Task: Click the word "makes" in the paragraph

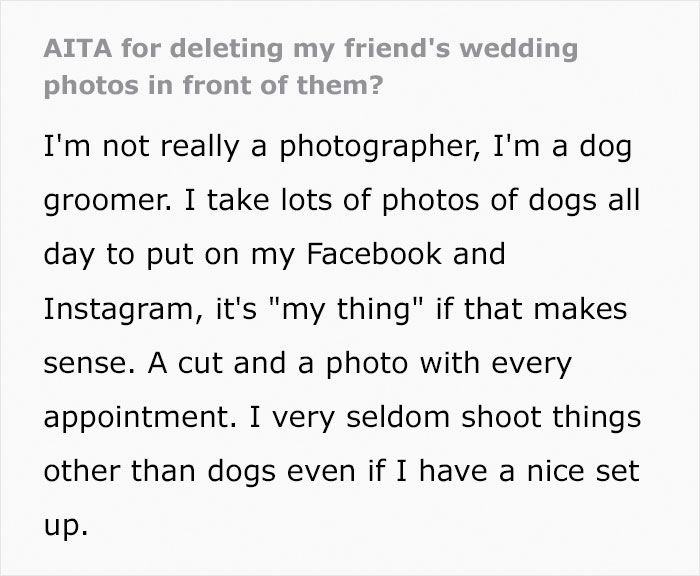Action: click(584, 310)
